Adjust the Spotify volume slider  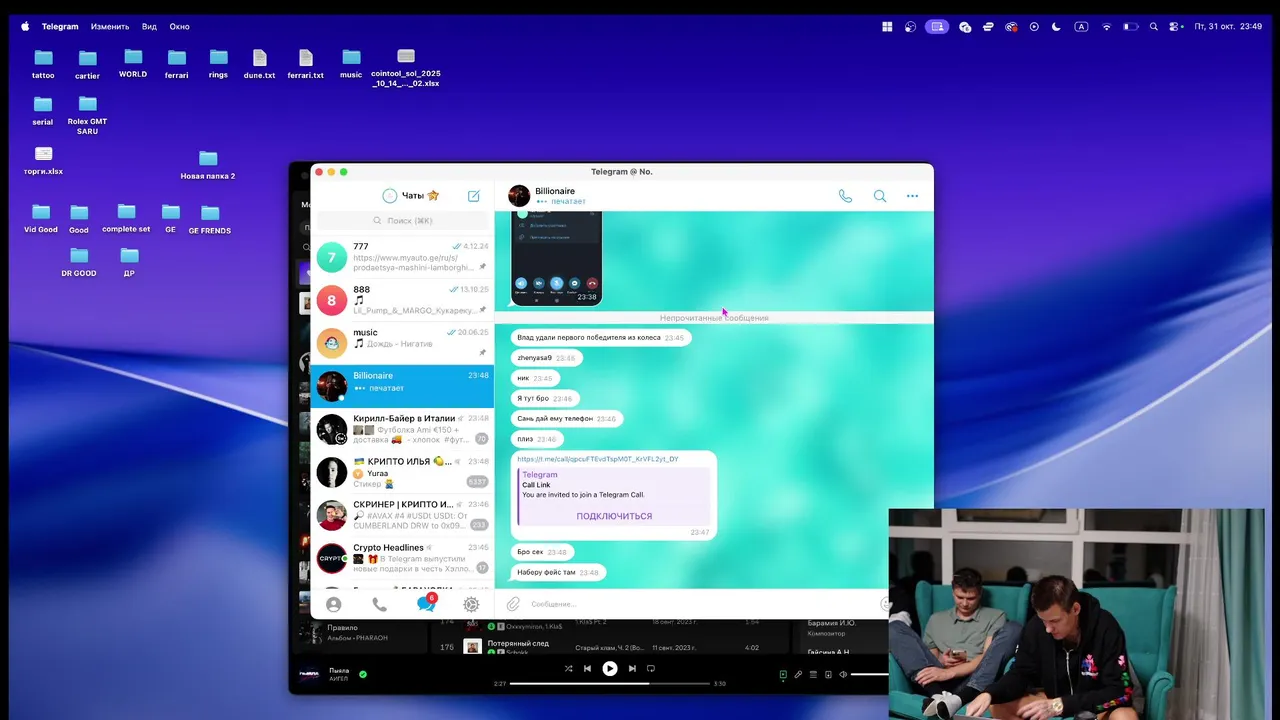click(x=870, y=674)
